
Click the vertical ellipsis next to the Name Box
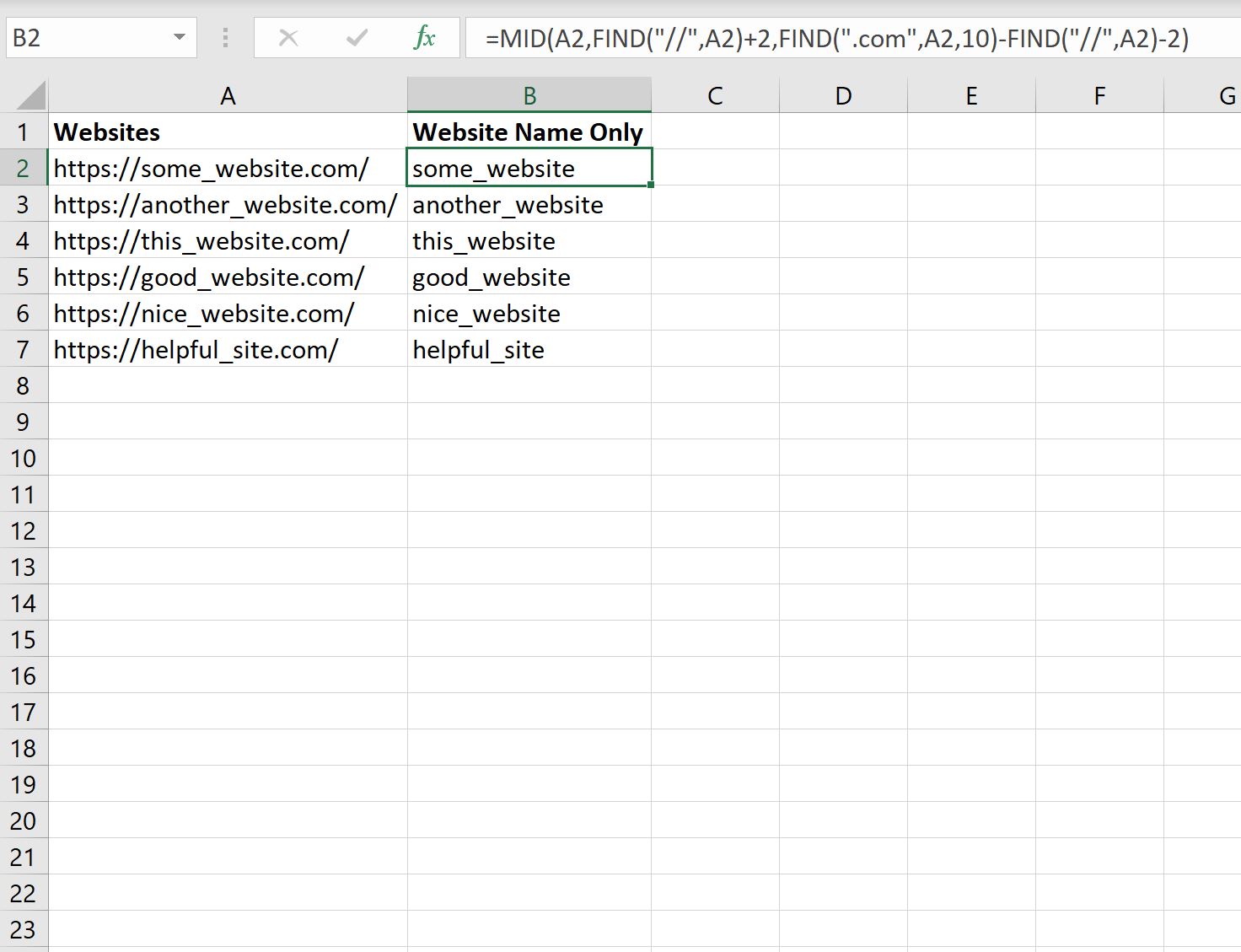coord(225,37)
